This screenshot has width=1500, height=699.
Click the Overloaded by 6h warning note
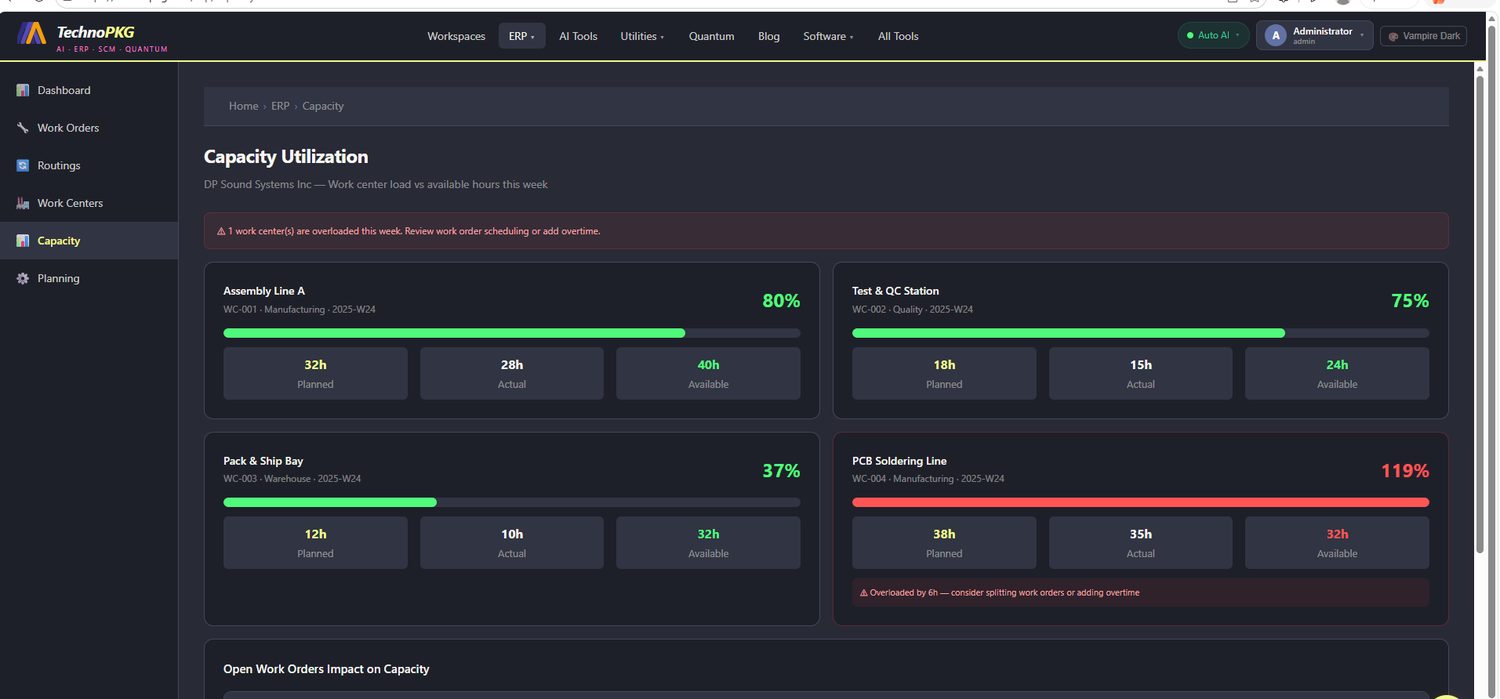click(1140, 592)
